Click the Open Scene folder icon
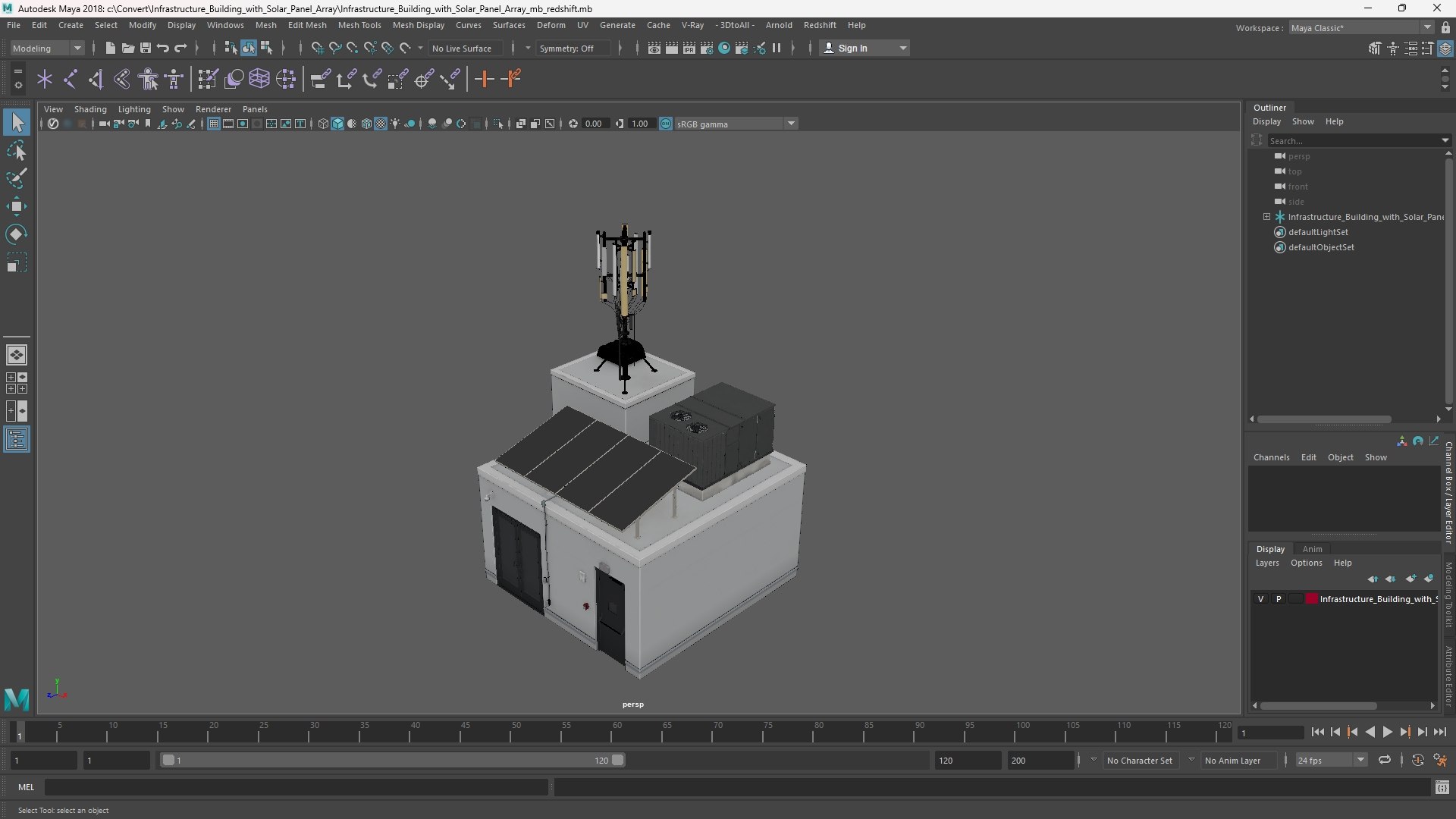Screen dimensions: 1456x819 (127, 48)
